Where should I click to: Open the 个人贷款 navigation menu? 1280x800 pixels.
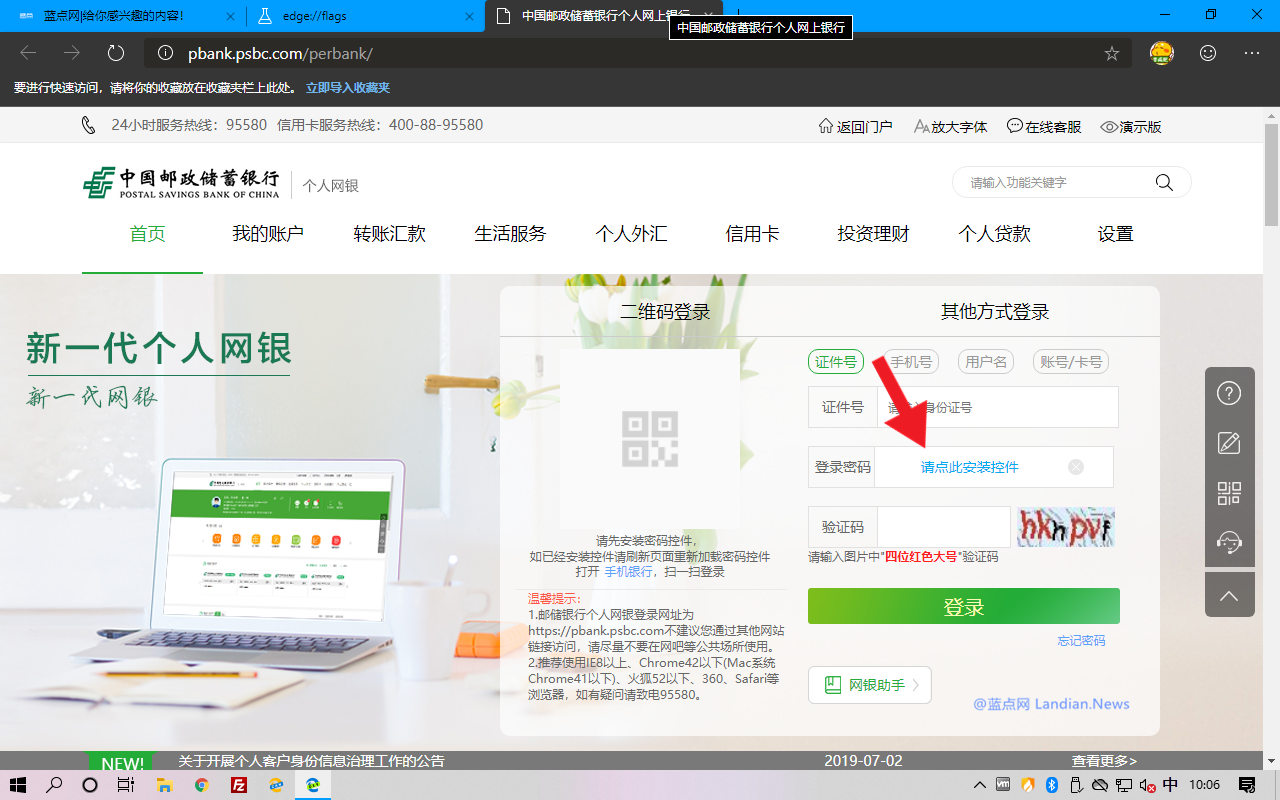pyautogui.click(x=995, y=234)
